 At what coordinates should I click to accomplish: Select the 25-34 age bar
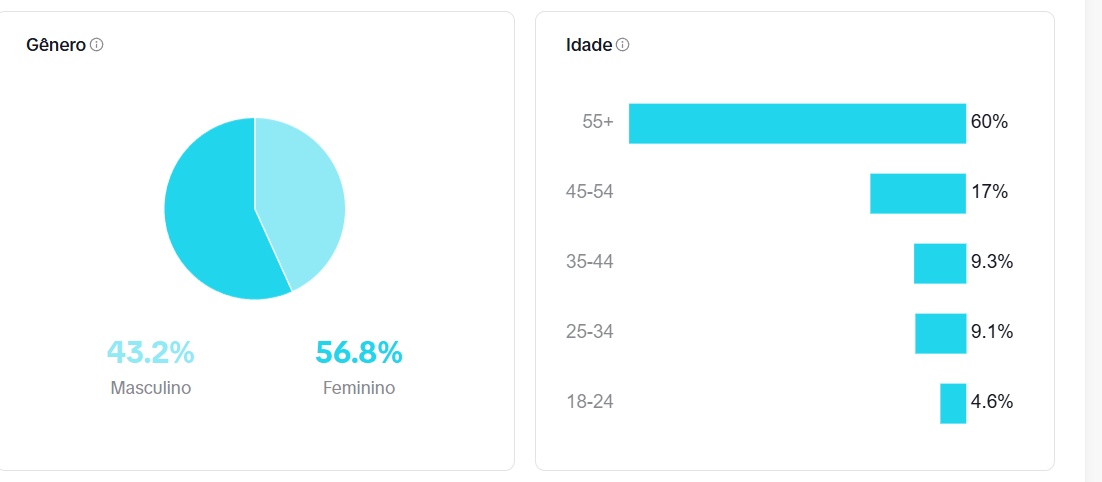pyautogui.click(x=940, y=333)
